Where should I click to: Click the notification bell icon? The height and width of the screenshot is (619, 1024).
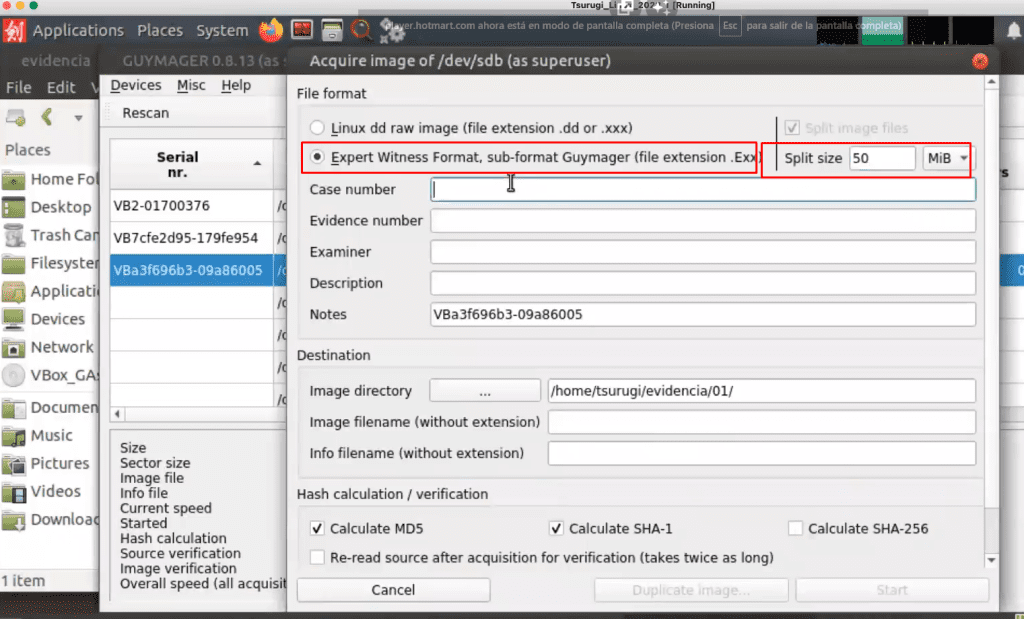pos(1014,30)
